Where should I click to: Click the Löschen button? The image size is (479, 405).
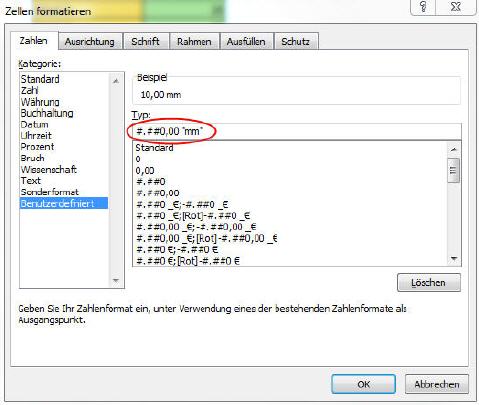(x=429, y=283)
